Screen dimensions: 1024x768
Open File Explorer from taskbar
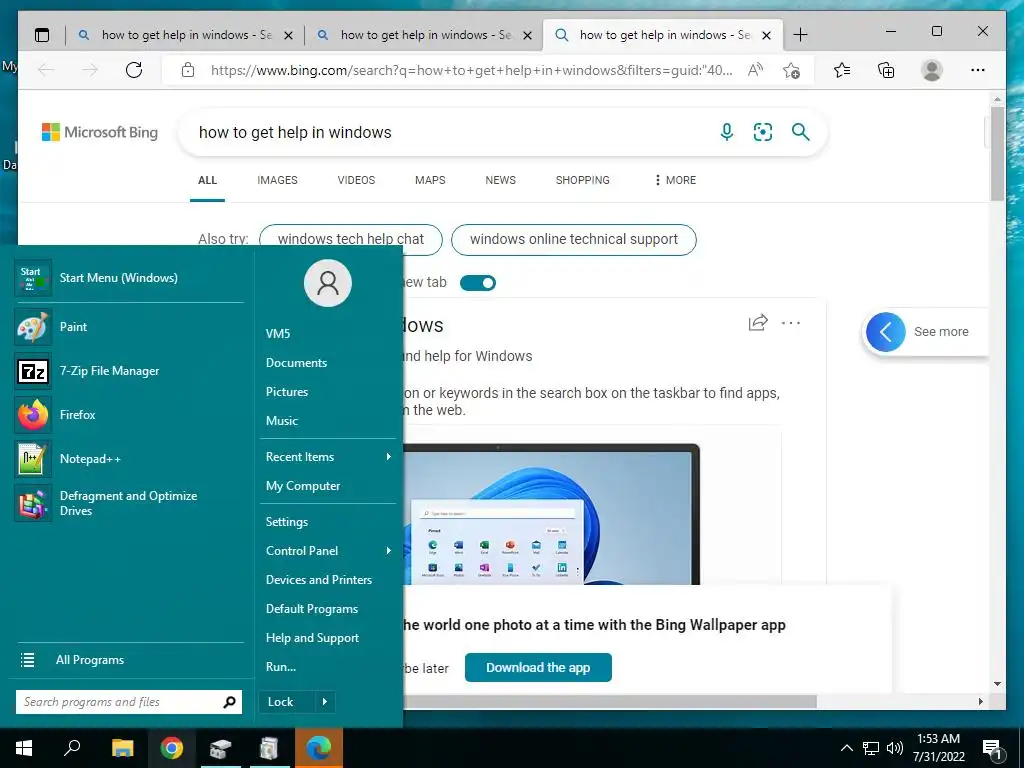(122, 748)
